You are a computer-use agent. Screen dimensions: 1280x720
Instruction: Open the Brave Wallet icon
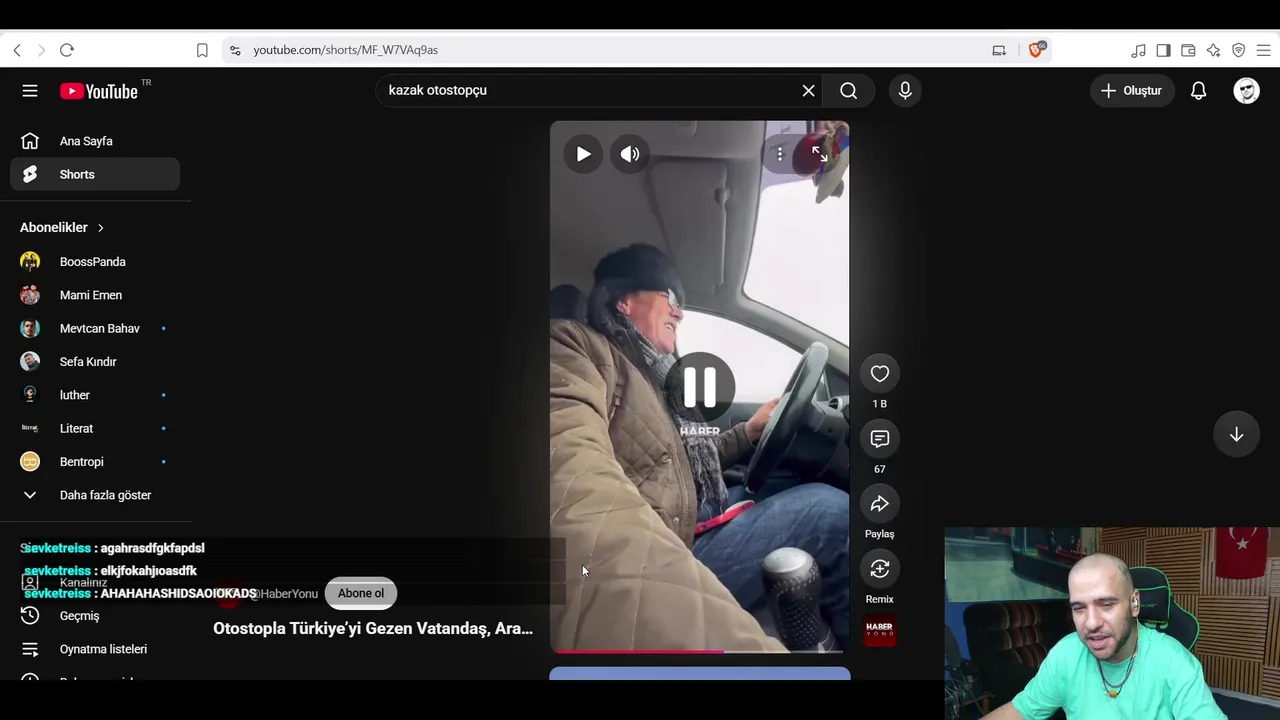coord(1188,50)
